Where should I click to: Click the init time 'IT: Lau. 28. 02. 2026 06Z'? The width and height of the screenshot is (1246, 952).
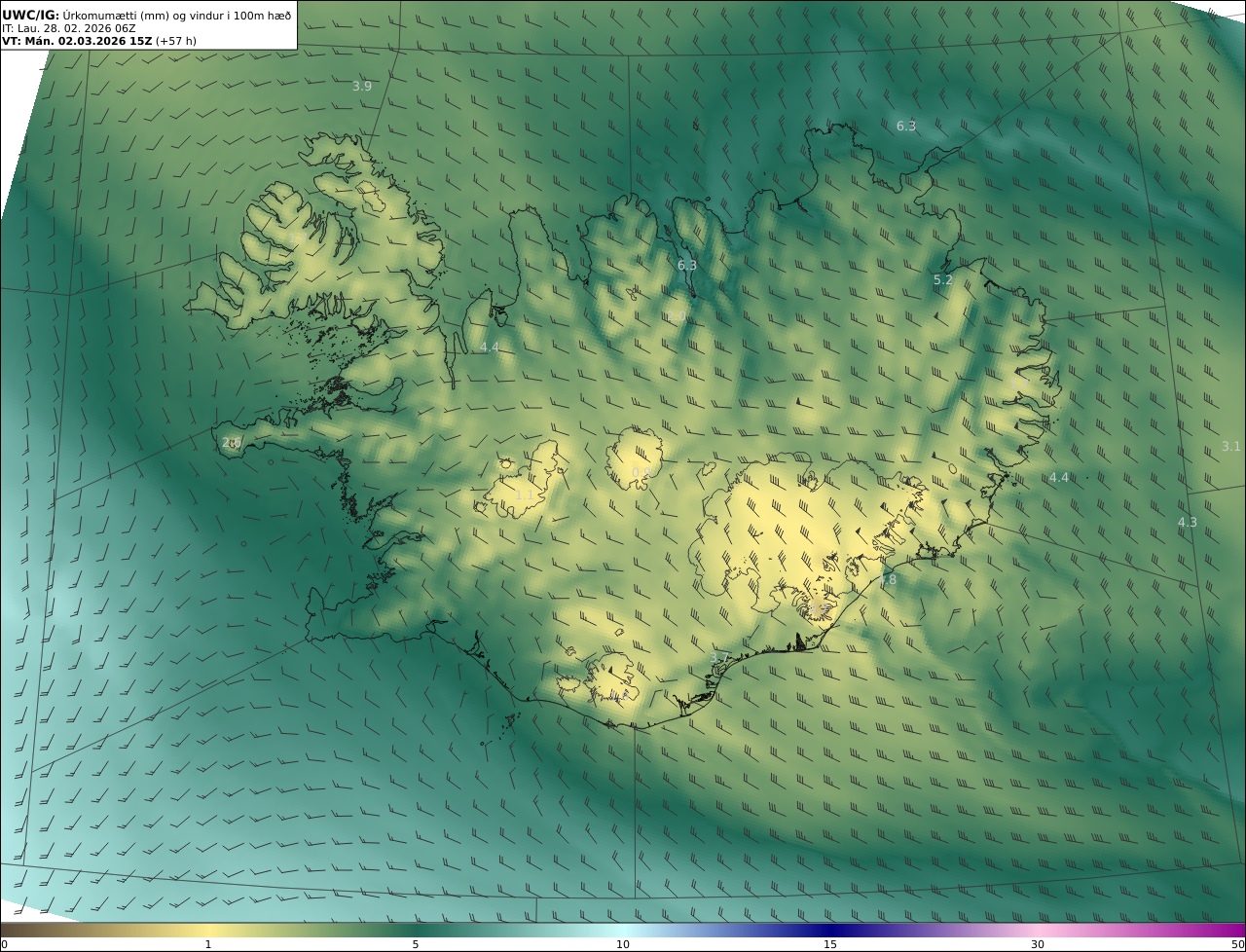(x=68, y=28)
